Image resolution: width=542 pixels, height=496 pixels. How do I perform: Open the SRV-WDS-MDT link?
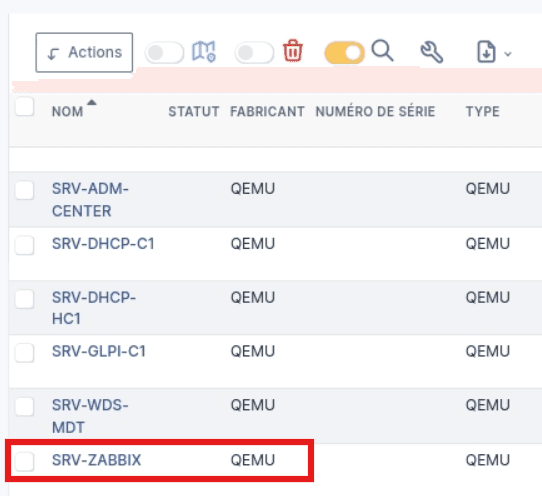point(90,416)
